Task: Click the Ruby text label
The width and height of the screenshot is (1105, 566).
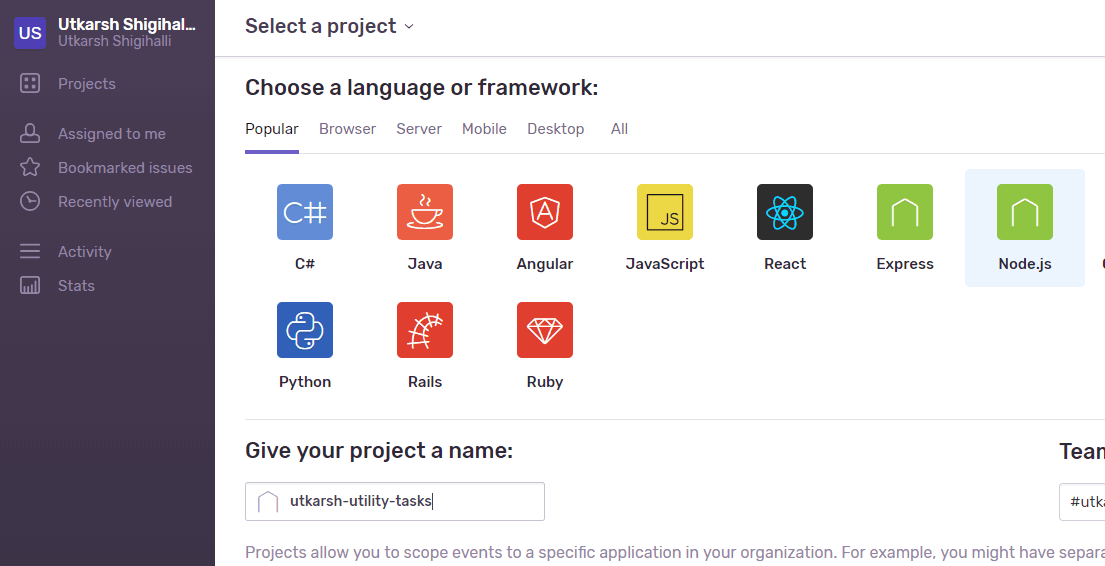Action: (545, 382)
